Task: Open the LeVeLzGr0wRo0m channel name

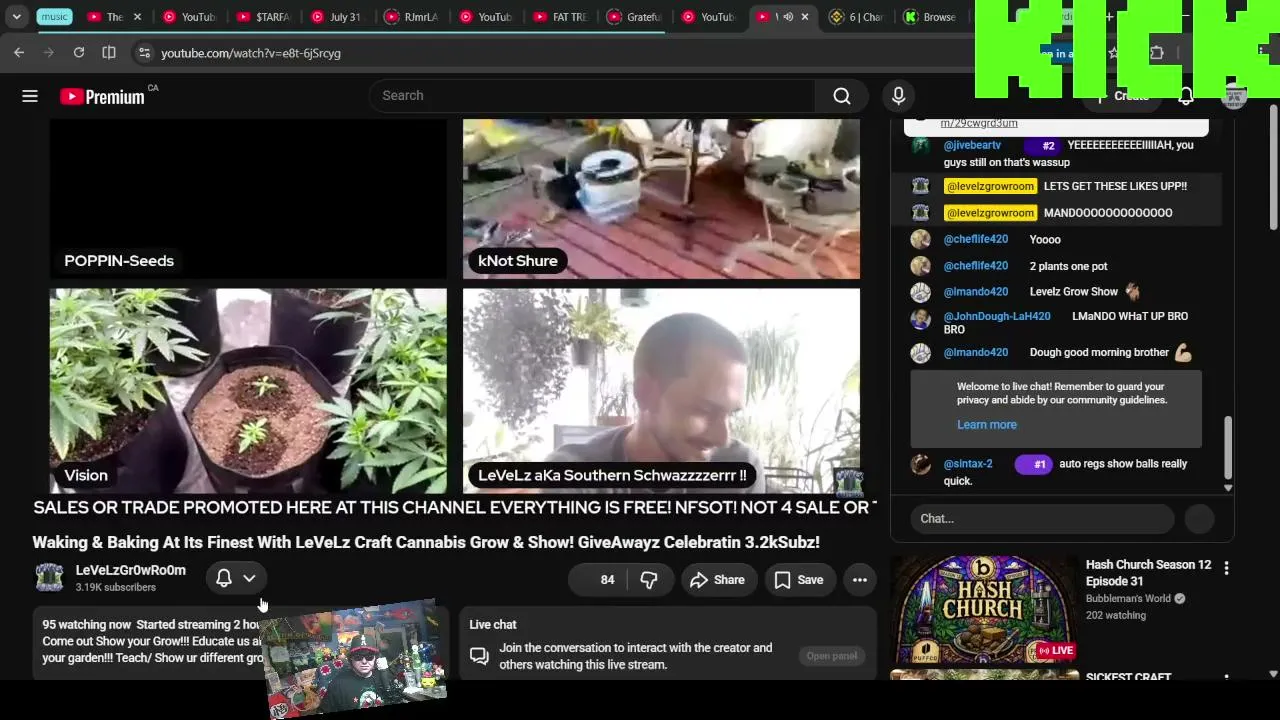Action: coord(131,570)
